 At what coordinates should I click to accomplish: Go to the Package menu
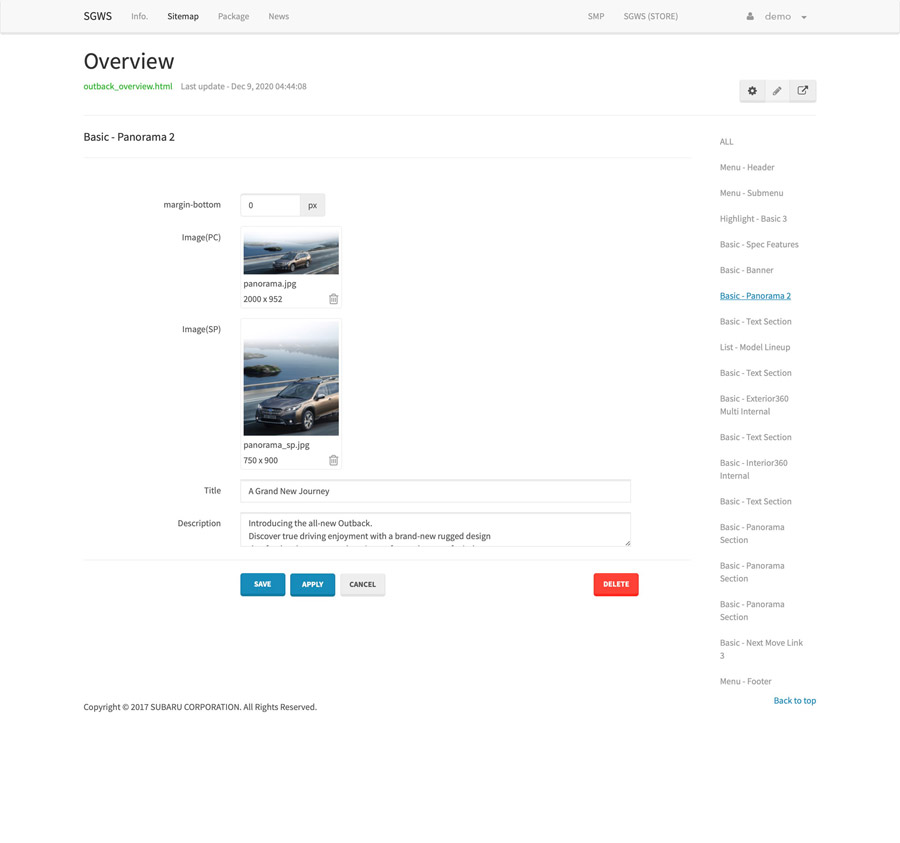[x=233, y=17]
